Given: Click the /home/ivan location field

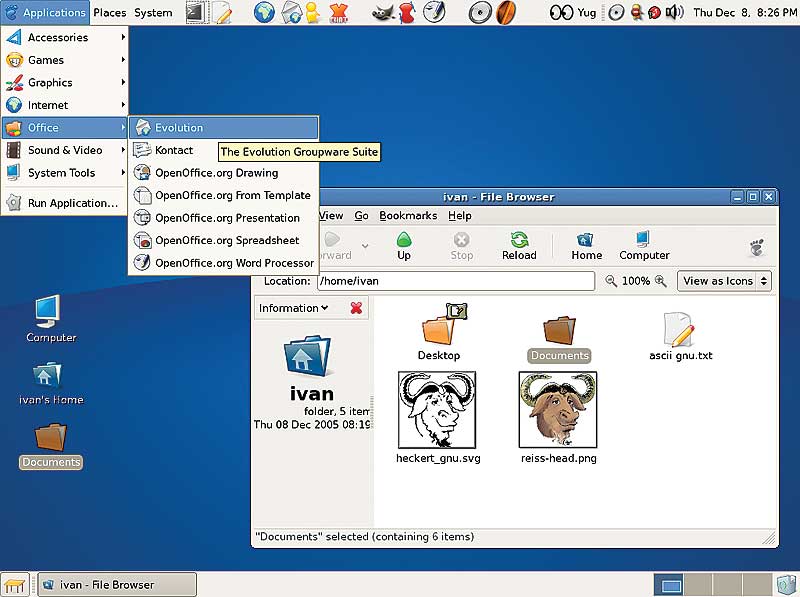Looking at the screenshot, I should 456,281.
